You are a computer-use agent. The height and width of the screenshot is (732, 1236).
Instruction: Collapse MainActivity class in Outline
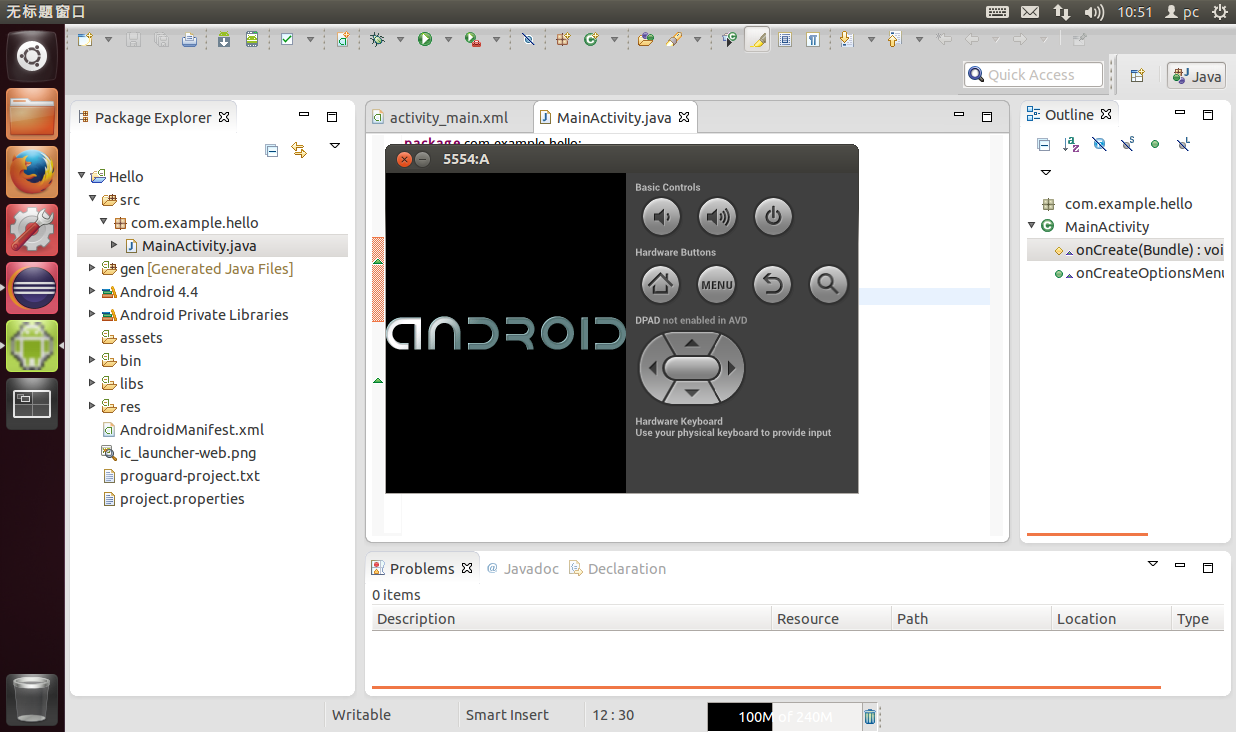(1032, 226)
